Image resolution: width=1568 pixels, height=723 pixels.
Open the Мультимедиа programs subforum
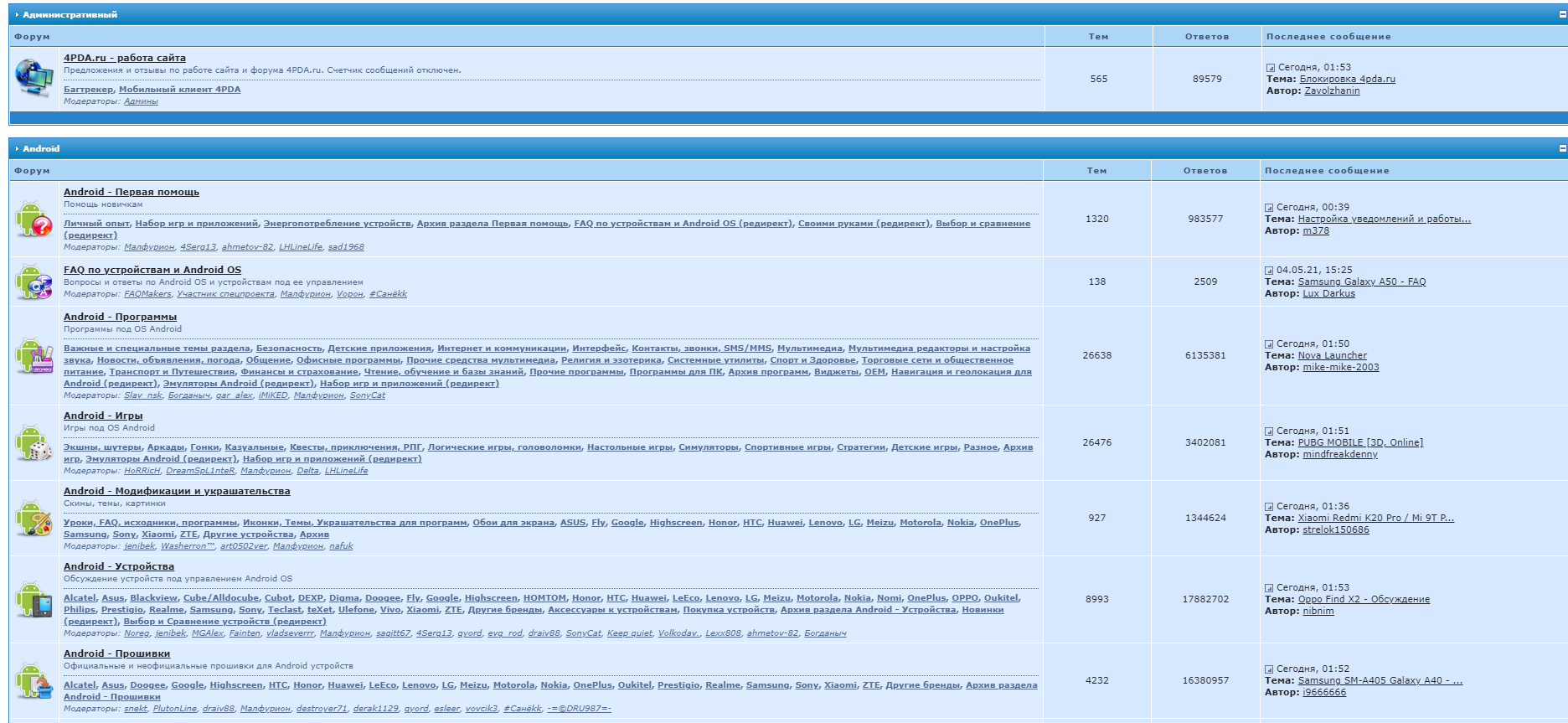tap(809, 349)
